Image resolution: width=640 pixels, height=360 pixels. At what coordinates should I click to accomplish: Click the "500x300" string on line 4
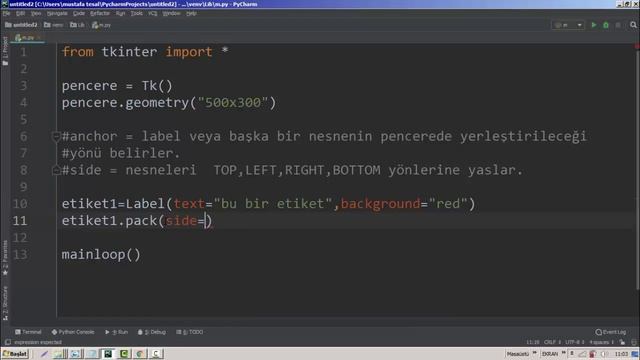tap(233, 102)
